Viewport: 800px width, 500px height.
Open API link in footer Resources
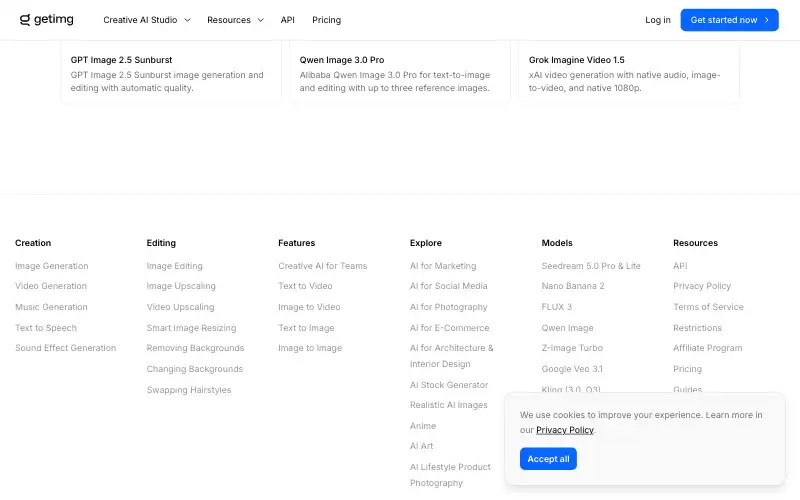click(x=680, y=266)
